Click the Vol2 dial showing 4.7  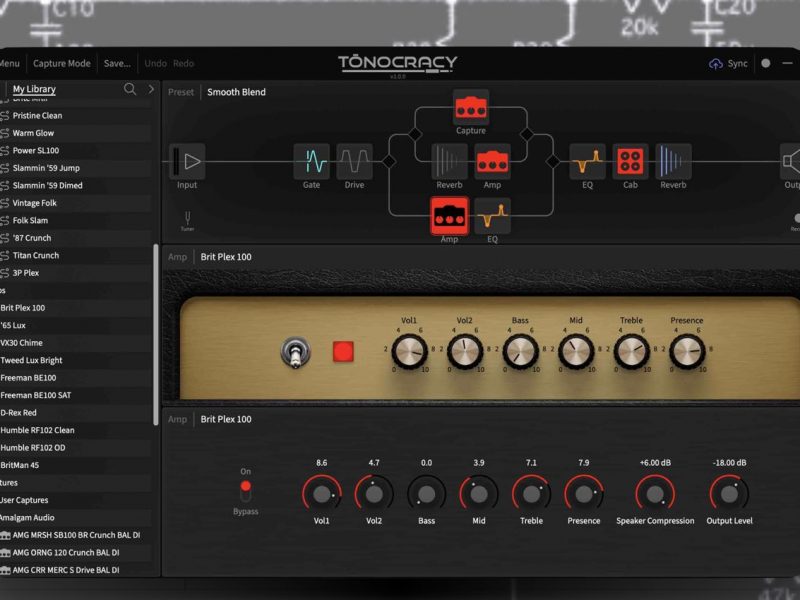tap(374, 493)
